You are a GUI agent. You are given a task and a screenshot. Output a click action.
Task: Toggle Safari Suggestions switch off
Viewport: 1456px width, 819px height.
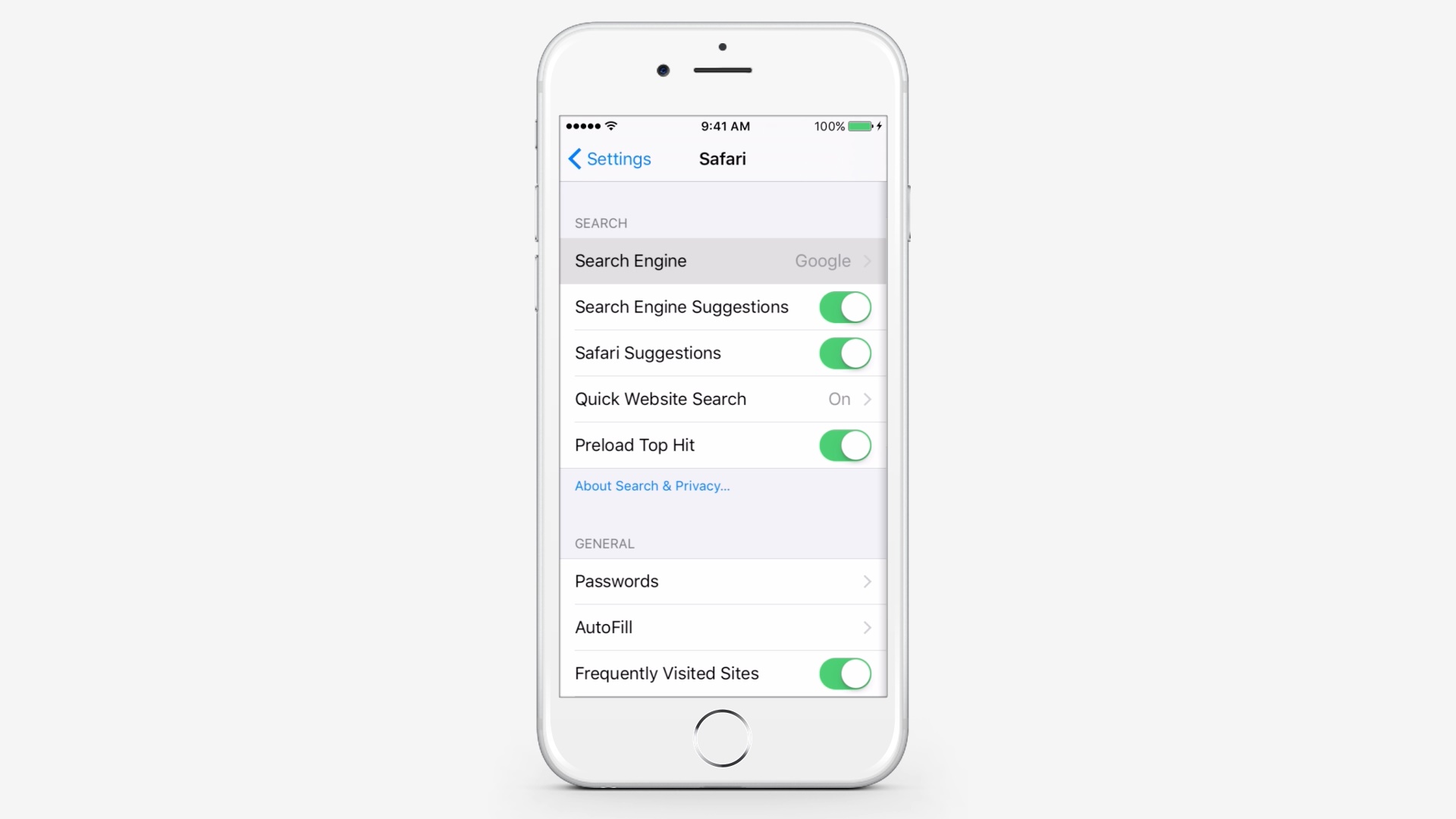[x=844, y=353]
